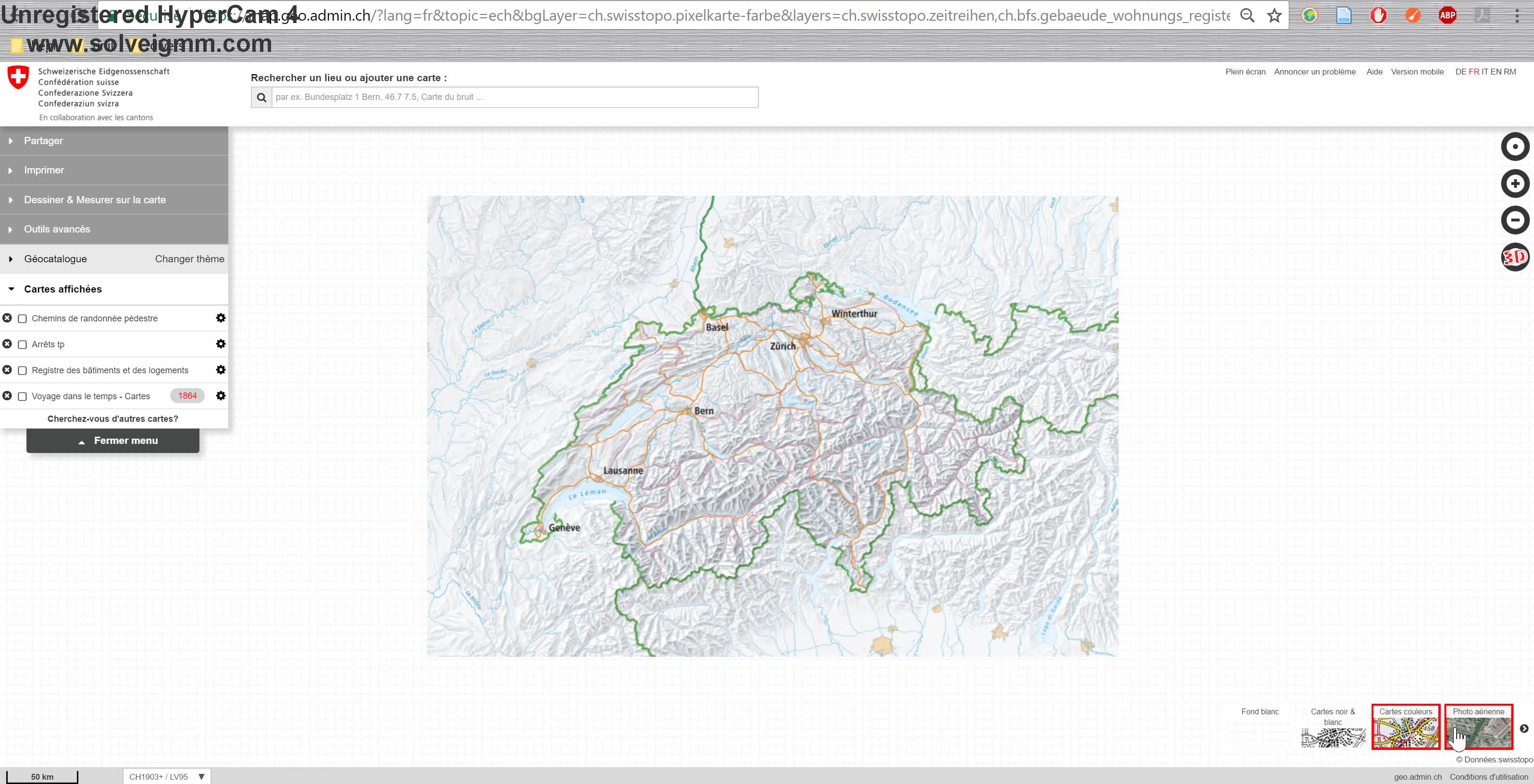This screenshot has width=1534, height=784.
Task: Check Registre des bâtiments et des logements
Action: (23, 371)
